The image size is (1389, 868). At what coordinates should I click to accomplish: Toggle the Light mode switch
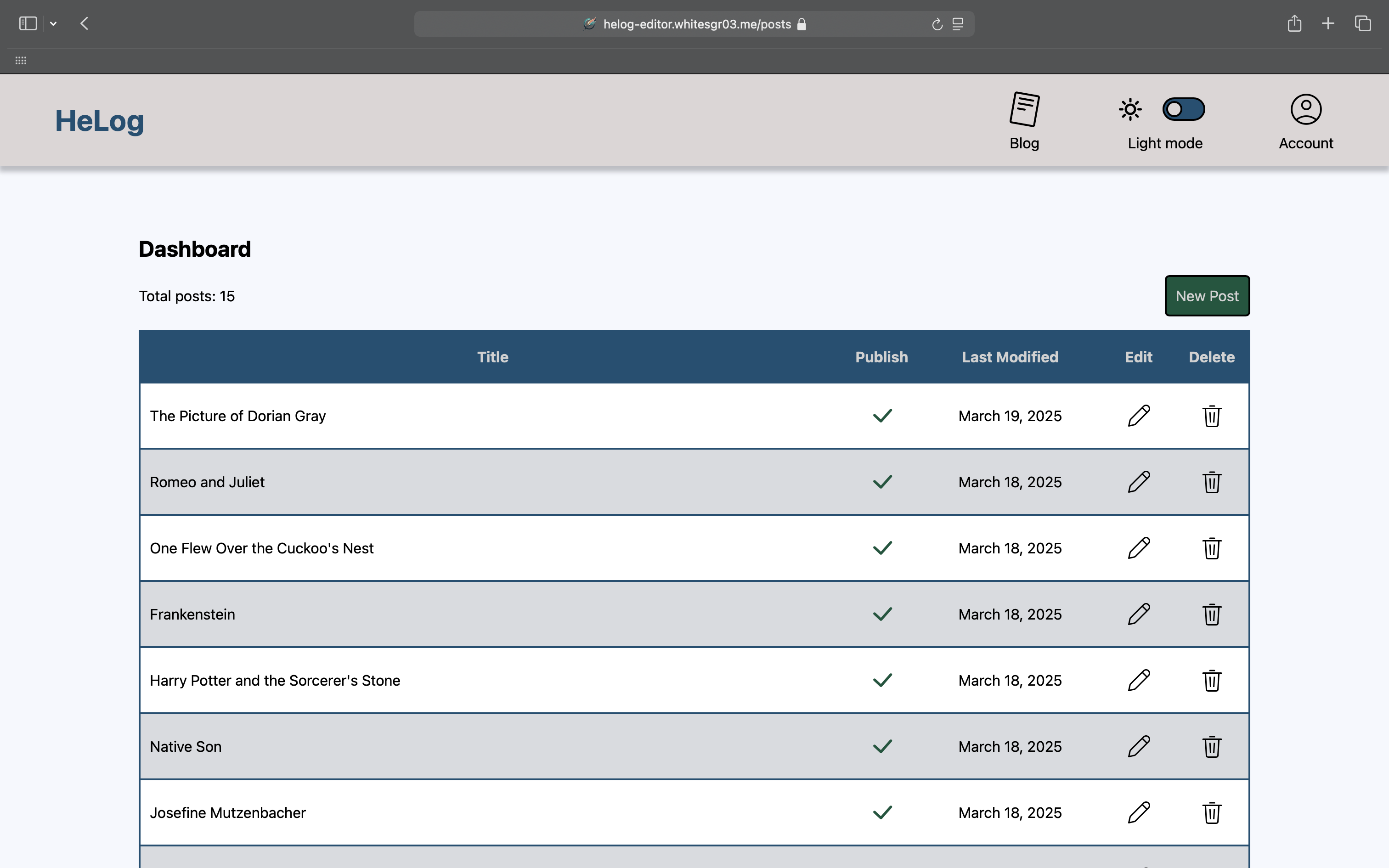click(1184, 109)
